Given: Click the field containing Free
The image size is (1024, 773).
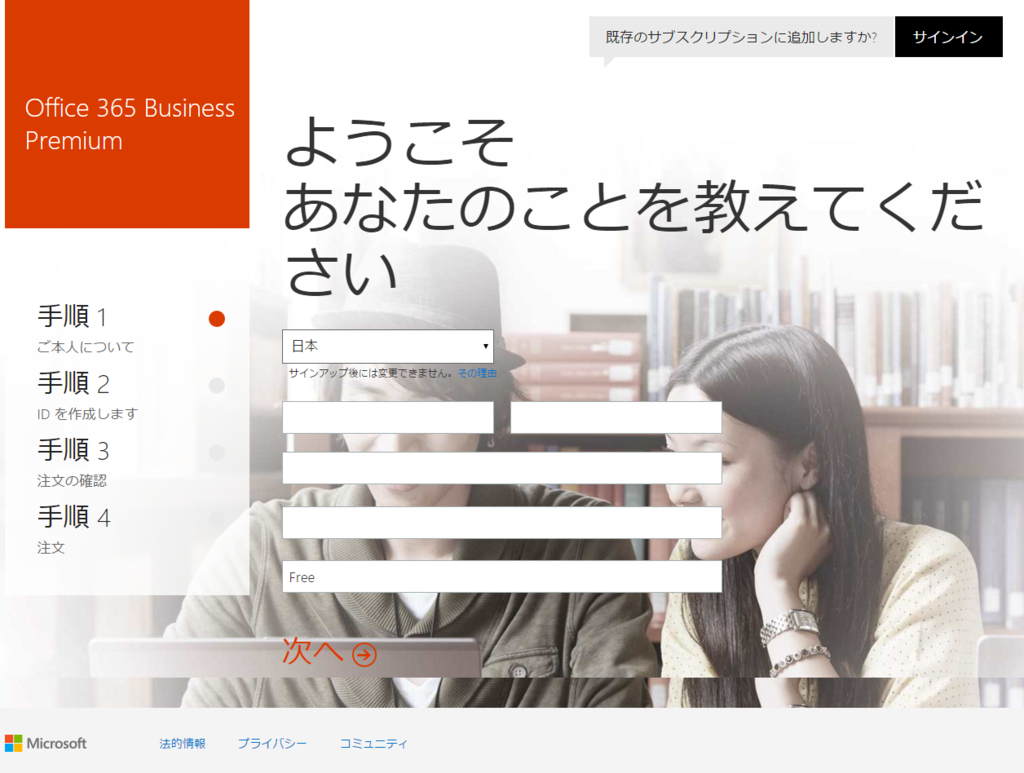Looking at the screenshot, I should (502, 576).
